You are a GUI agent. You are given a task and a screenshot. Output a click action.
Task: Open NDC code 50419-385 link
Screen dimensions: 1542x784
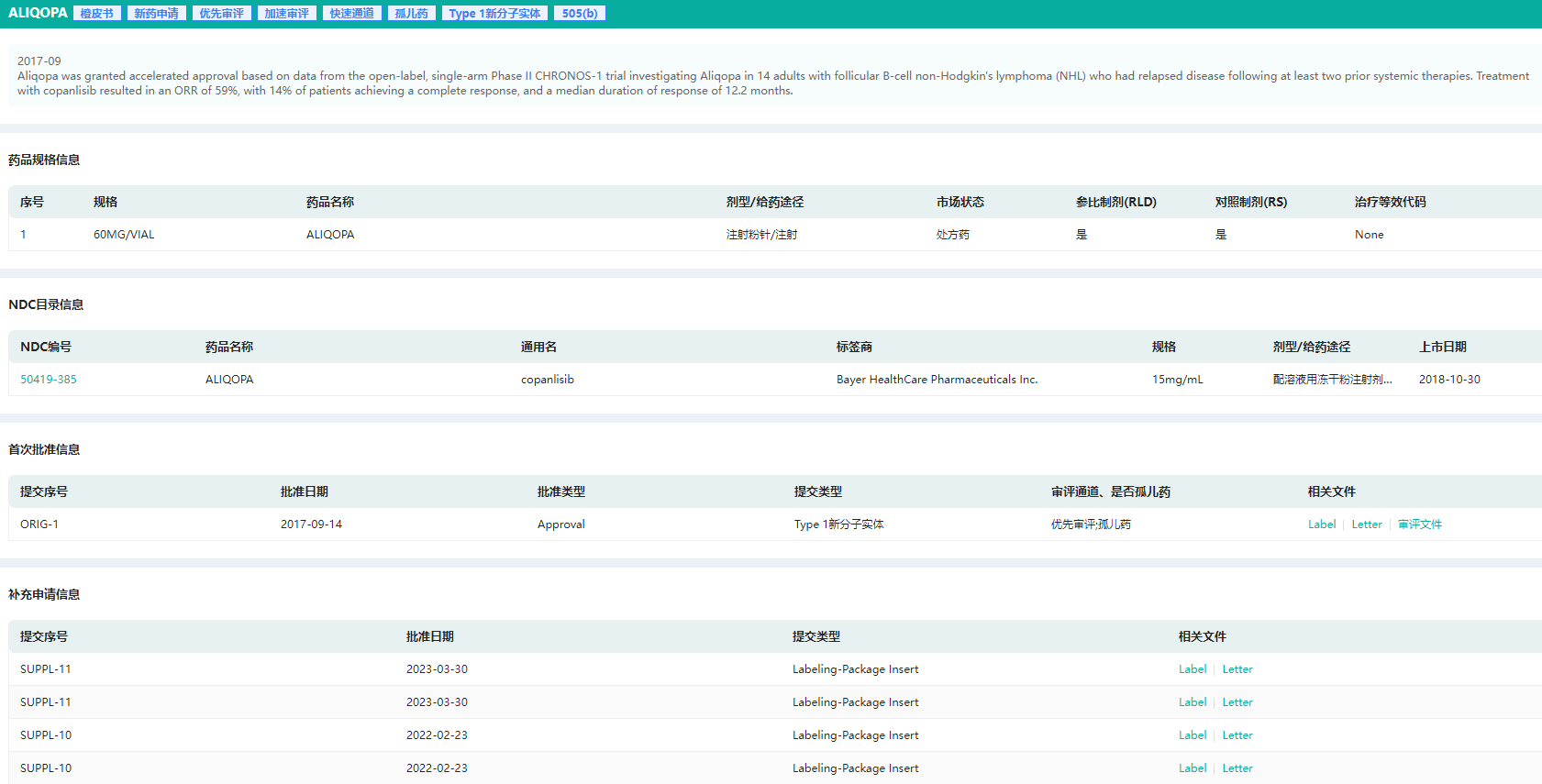click(49, 380)
